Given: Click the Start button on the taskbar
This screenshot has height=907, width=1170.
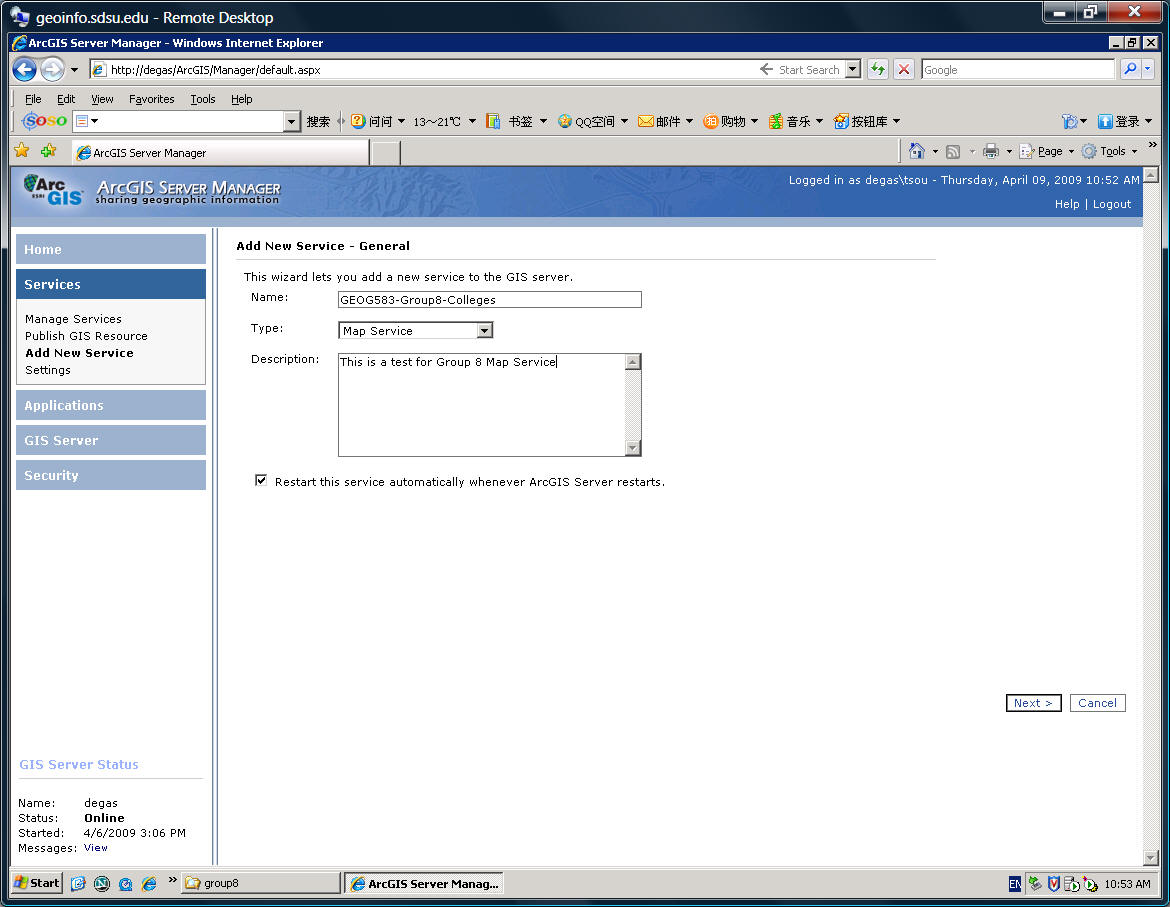Looking at the screenshot, I should tap(36, 883).
